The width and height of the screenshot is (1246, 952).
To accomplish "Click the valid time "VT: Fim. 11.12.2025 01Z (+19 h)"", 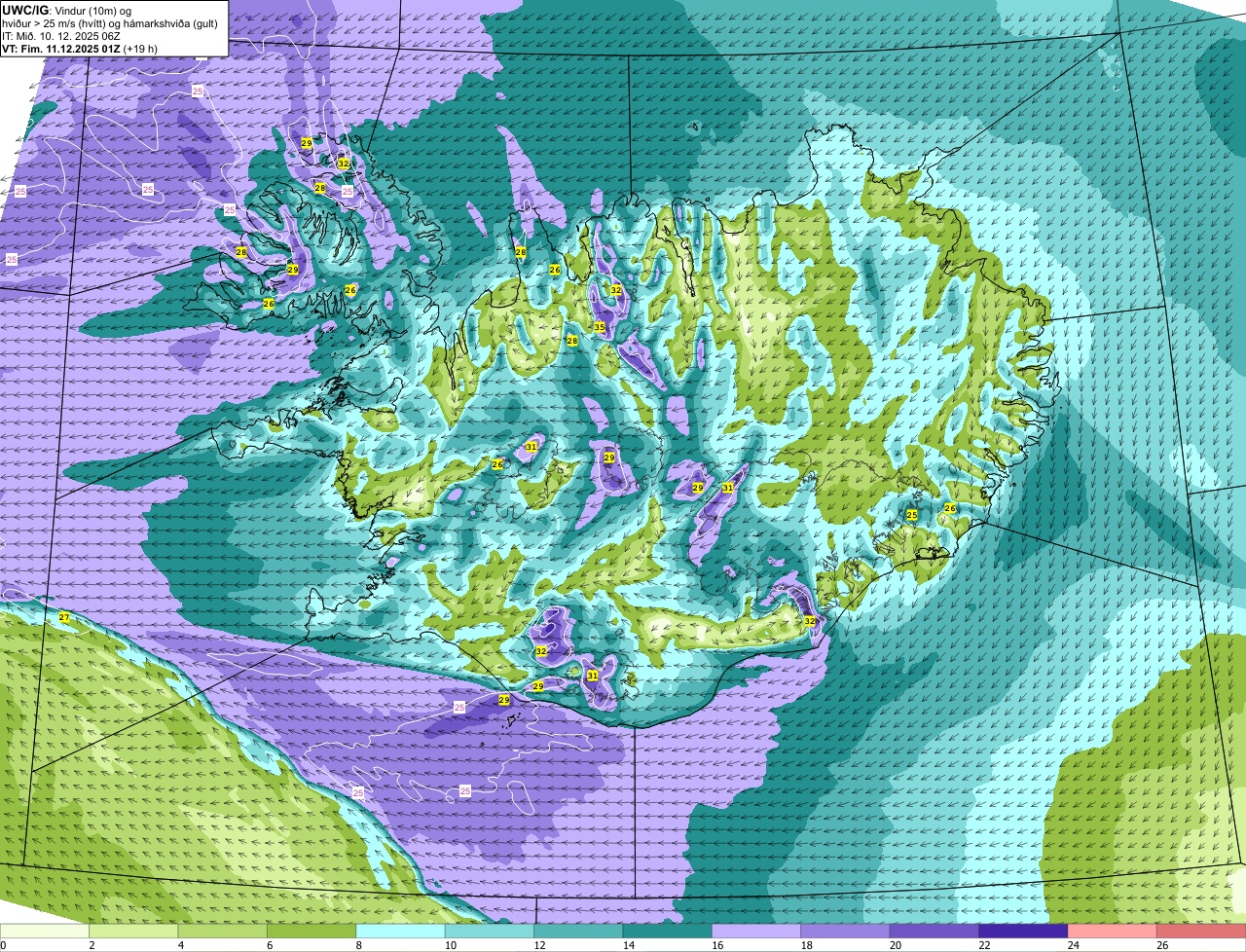I will pyautogui.click(x=80, y=47).
